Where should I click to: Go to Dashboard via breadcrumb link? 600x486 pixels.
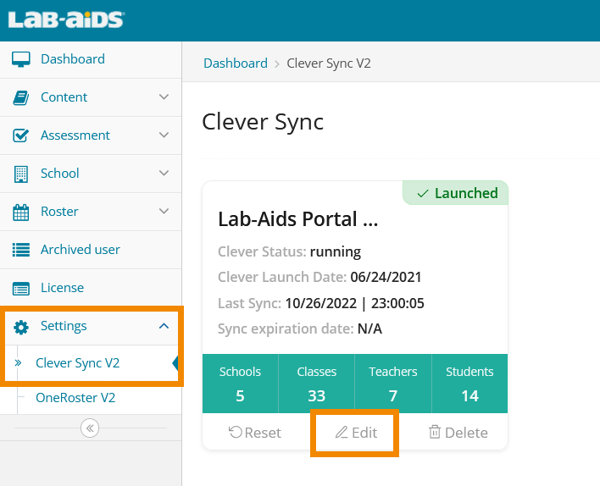coord(235,63)
